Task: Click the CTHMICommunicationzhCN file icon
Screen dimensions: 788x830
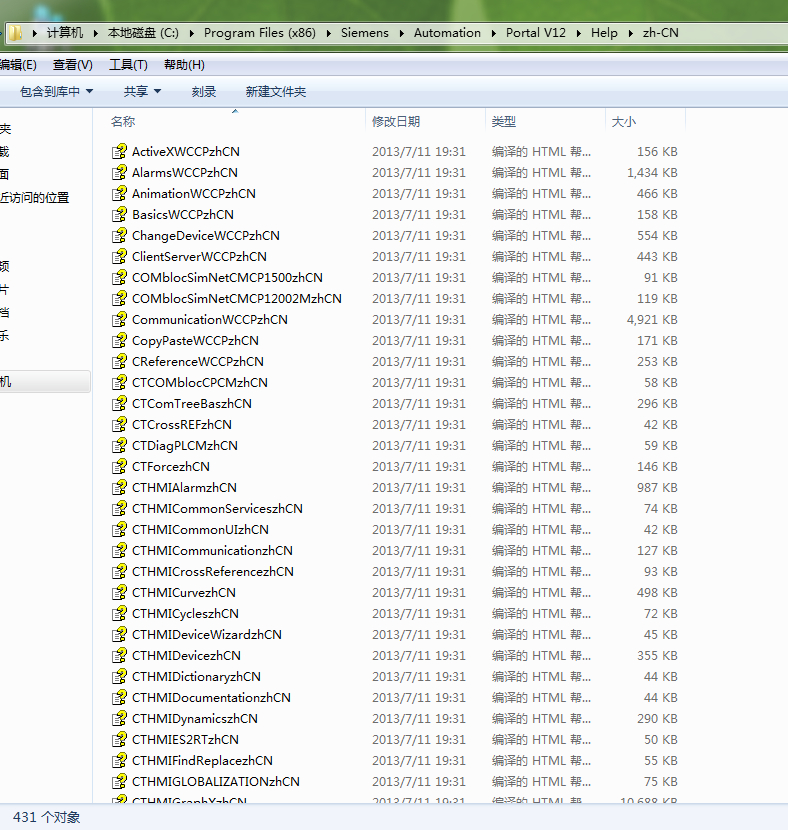Action: 120,551
